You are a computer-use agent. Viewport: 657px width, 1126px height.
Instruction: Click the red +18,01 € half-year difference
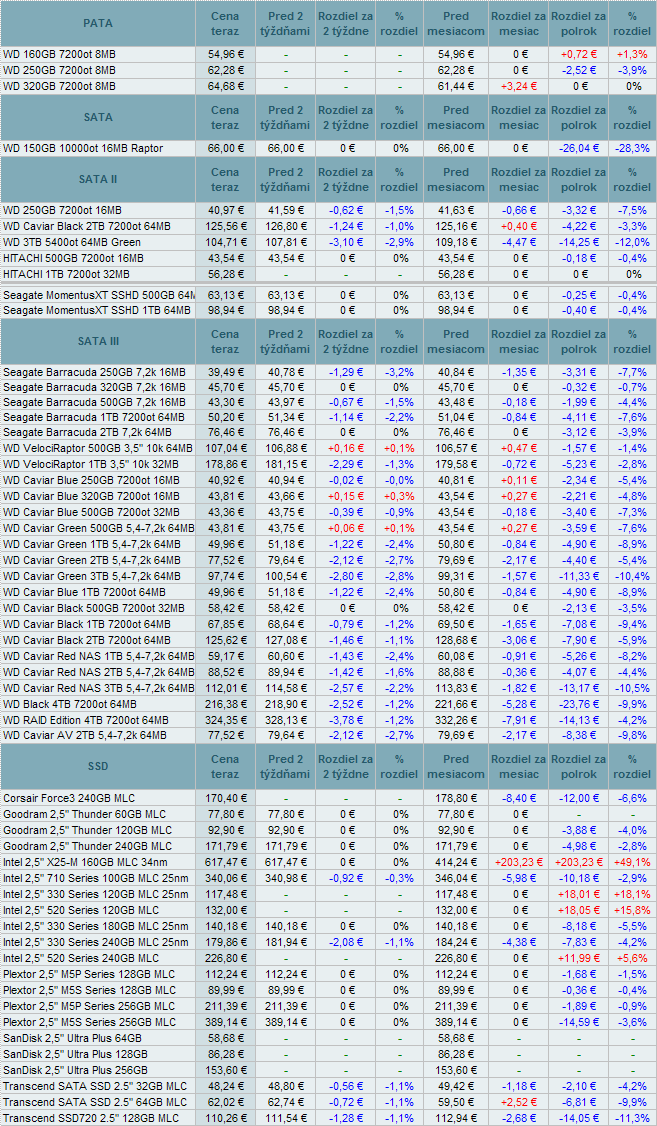tap(578, 894)
